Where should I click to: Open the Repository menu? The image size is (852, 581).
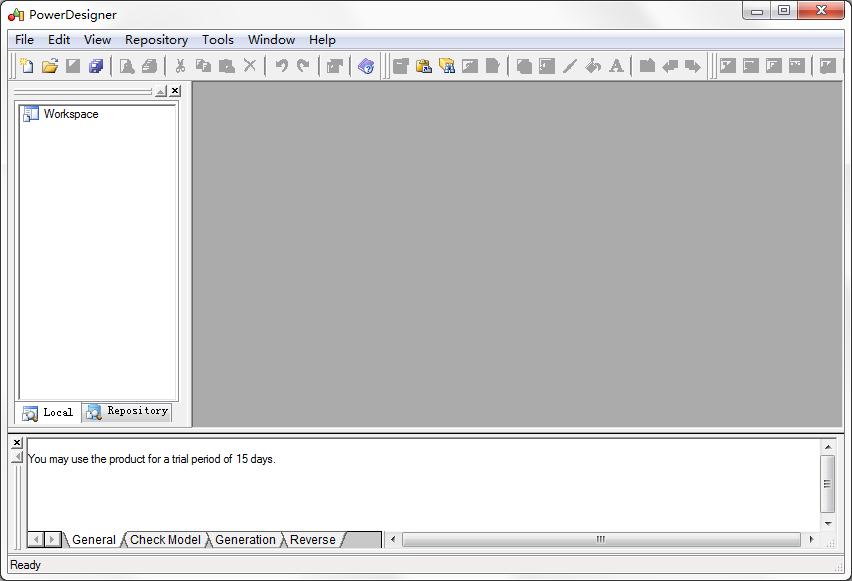click(x=157, y=40)
